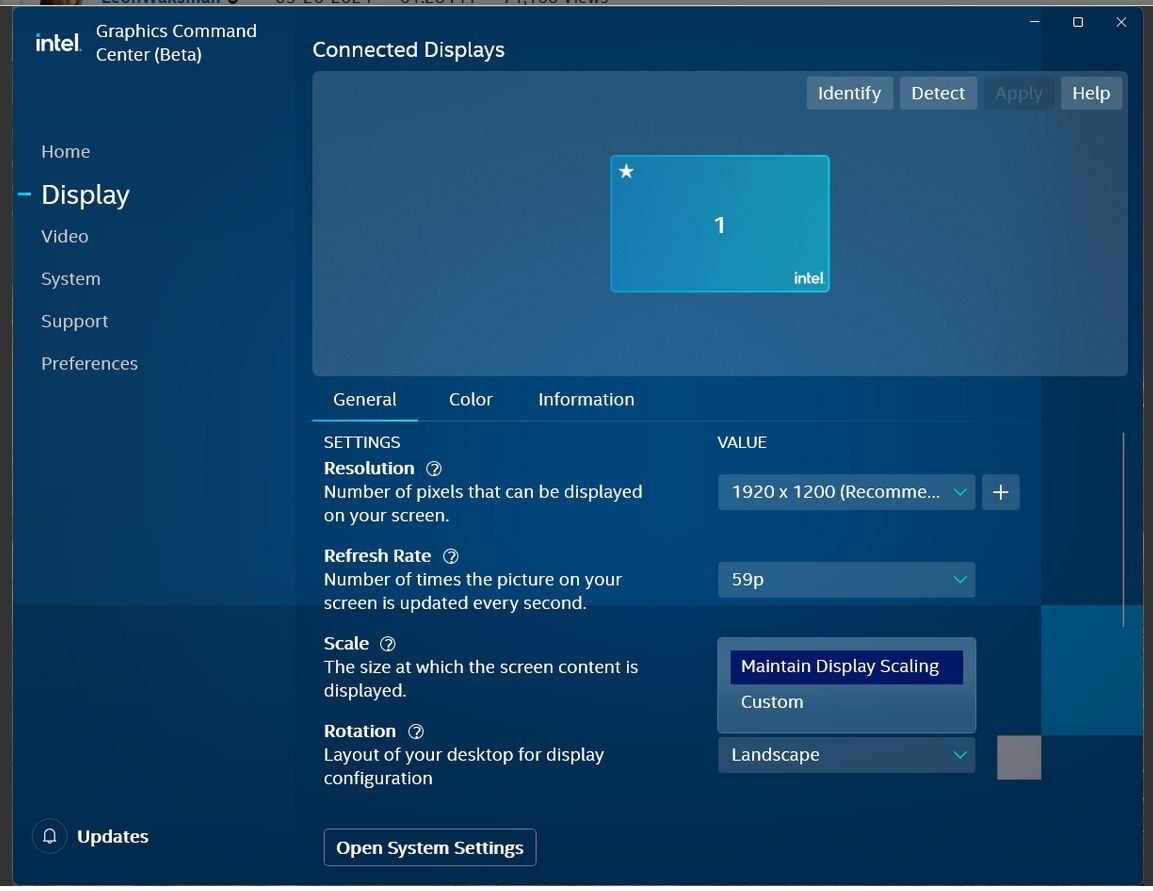Click the gray square beside Rotation dropdown
The image size is (1153, 891).
coord(1018,757)
